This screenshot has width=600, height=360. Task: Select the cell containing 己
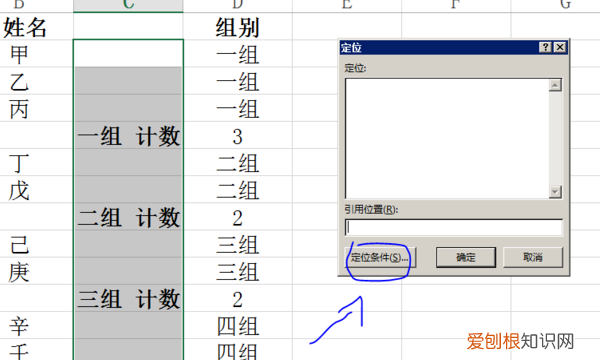(36, 244)
